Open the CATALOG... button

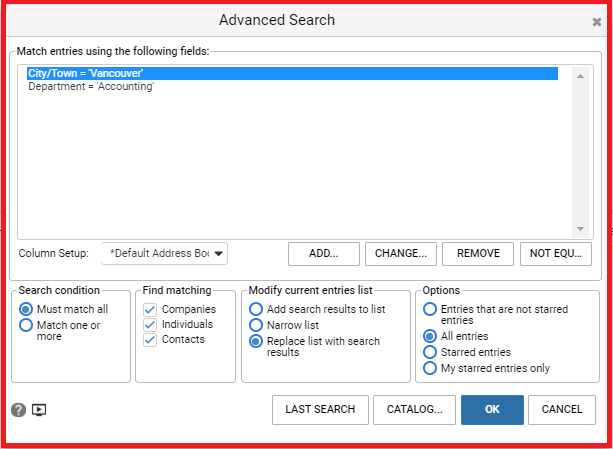coord(414,410)
